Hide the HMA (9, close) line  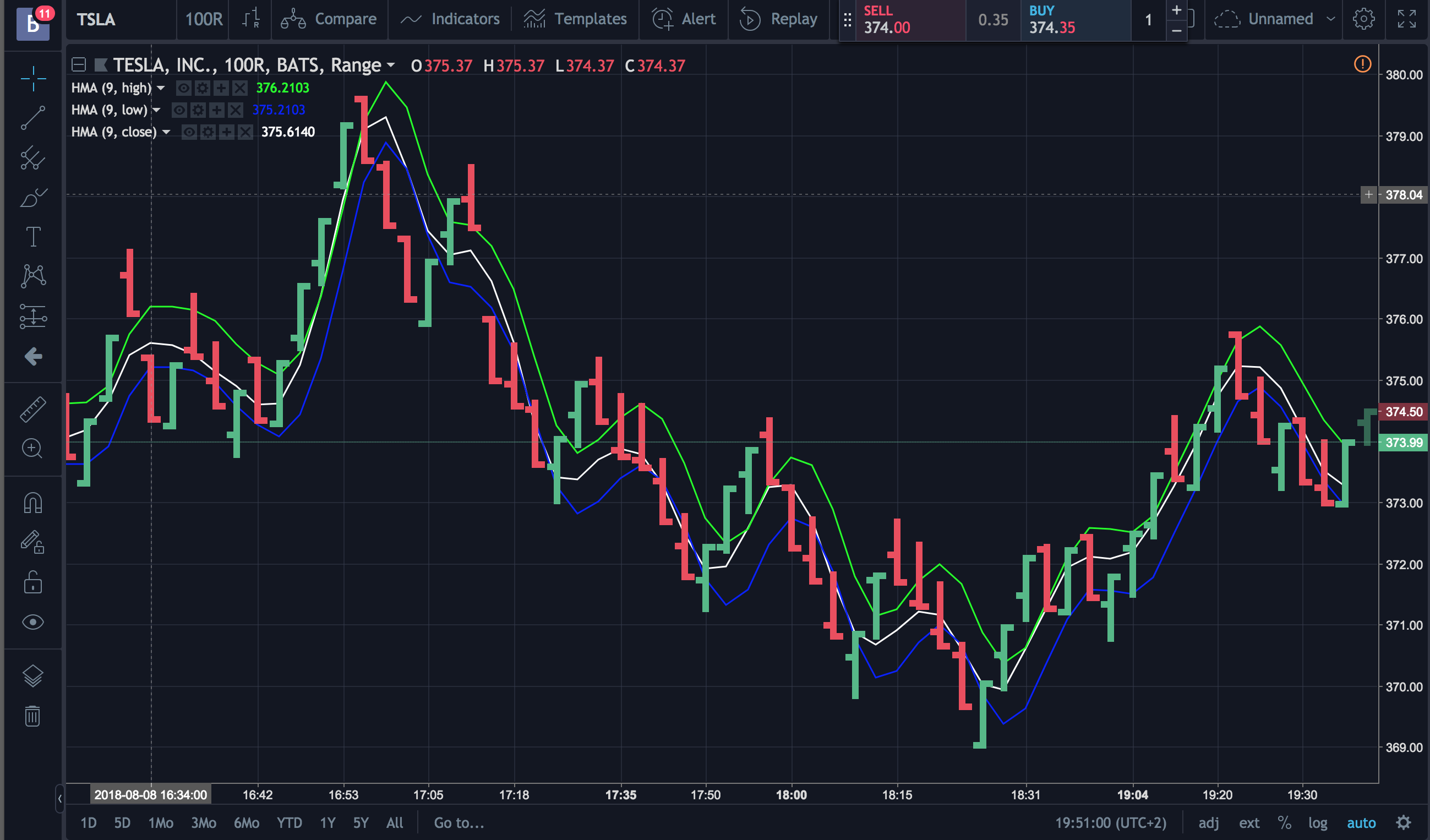[x=189, y=132]
